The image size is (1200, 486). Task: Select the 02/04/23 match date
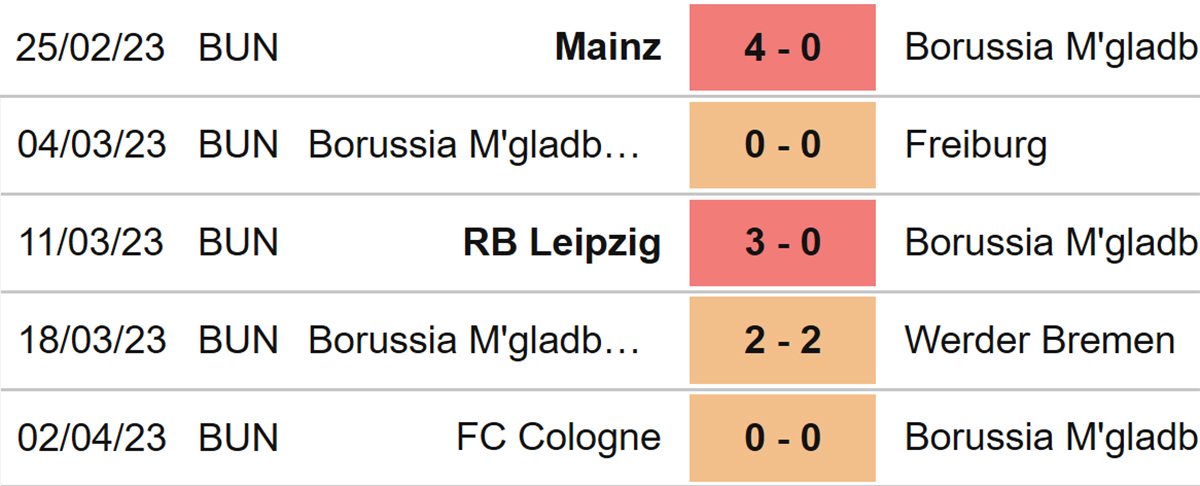pyautogui.click(x=91, y=438)
